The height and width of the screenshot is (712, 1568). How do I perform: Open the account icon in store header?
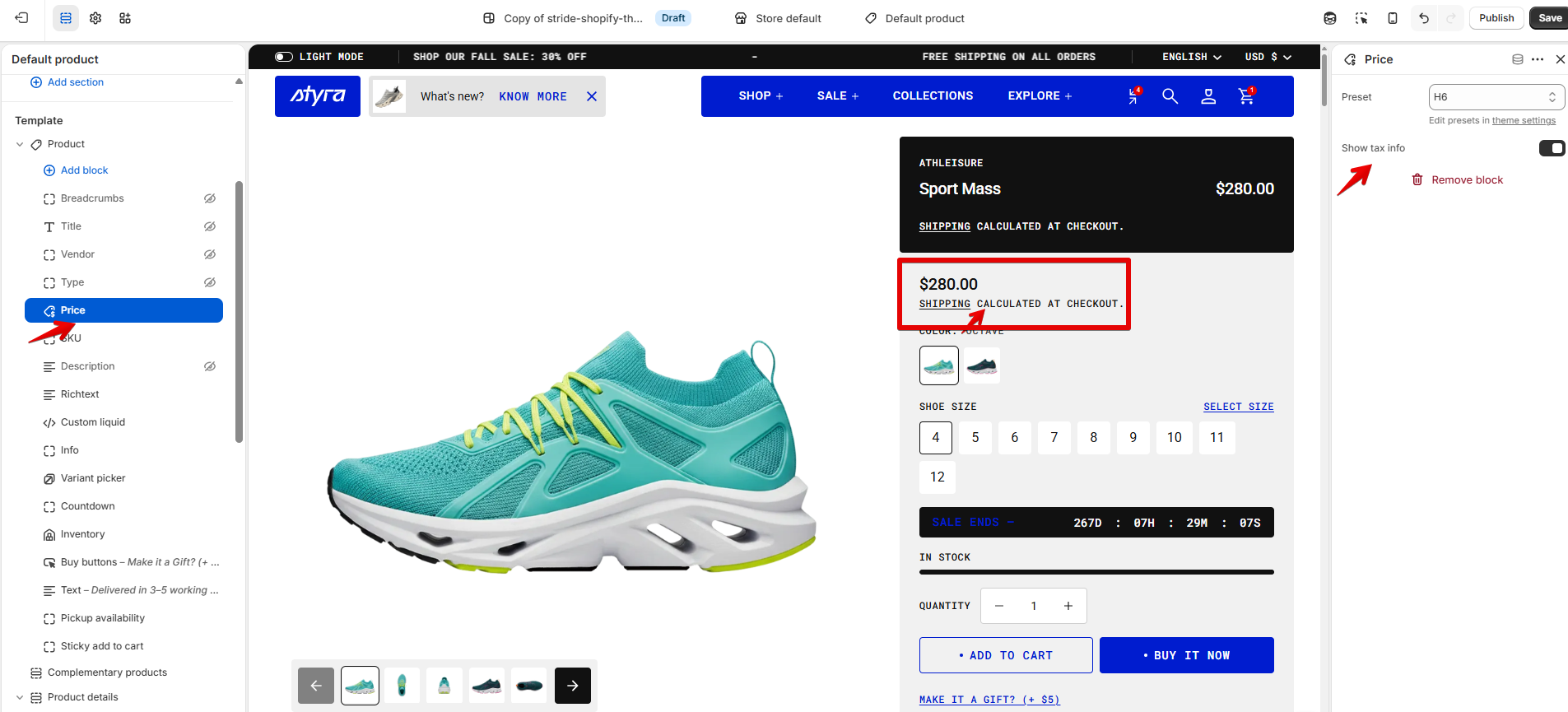click(1208, 96)
